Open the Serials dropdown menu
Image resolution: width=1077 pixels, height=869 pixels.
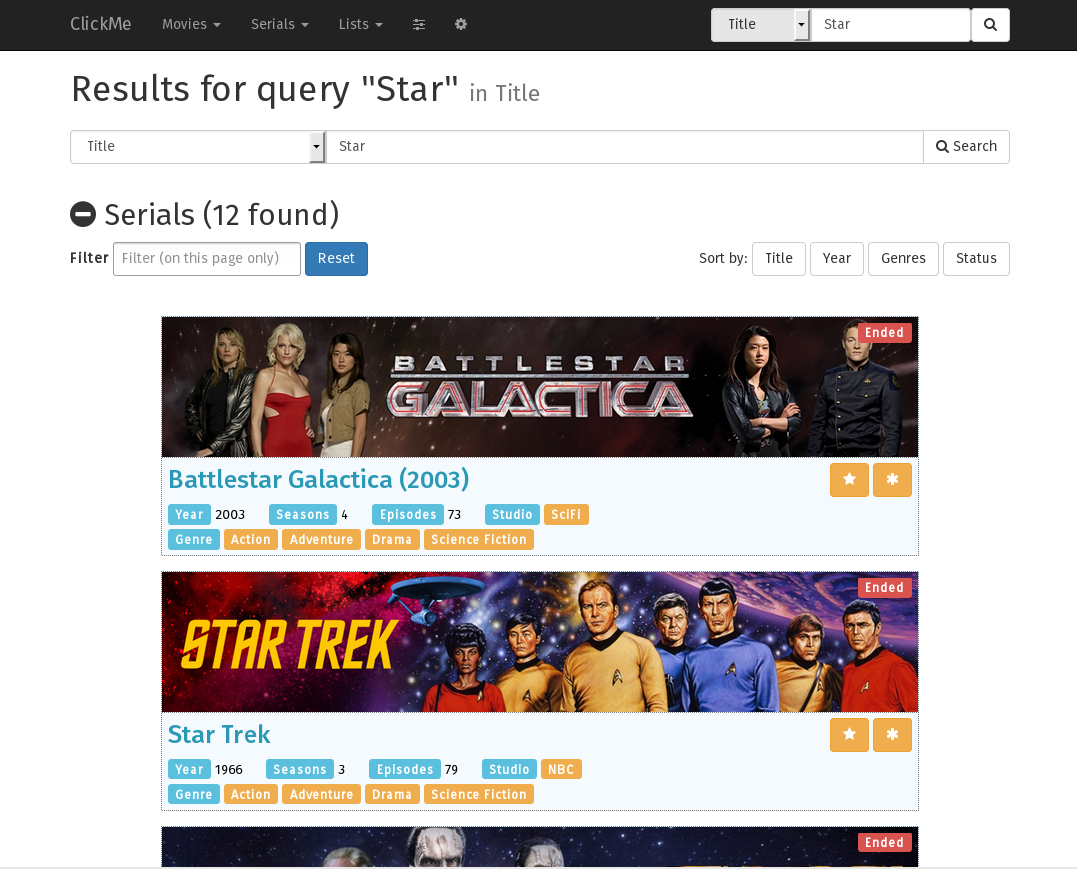tap(280, 25)
